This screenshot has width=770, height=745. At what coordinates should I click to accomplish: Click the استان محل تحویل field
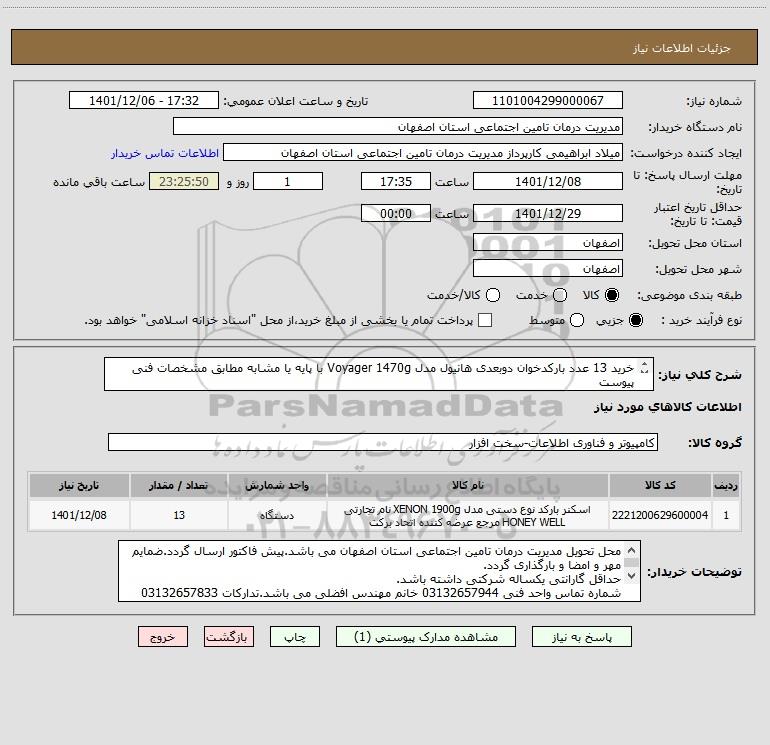click(548, 243)
